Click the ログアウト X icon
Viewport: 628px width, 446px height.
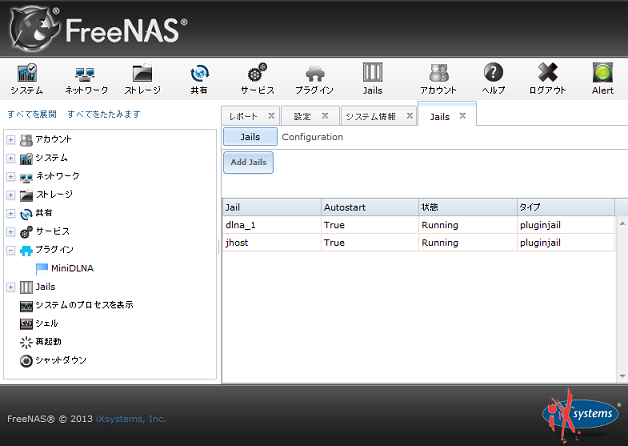547,79
